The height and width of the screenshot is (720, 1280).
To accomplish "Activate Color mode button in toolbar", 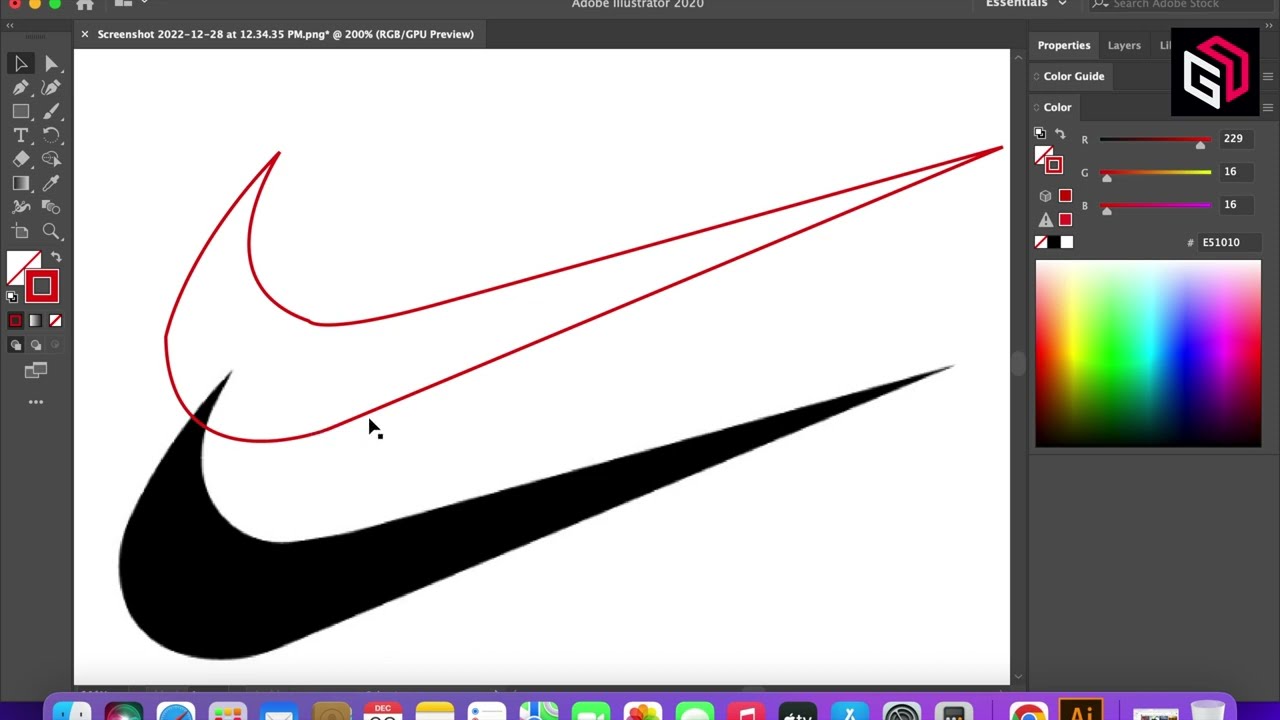I will coord(15,321).
